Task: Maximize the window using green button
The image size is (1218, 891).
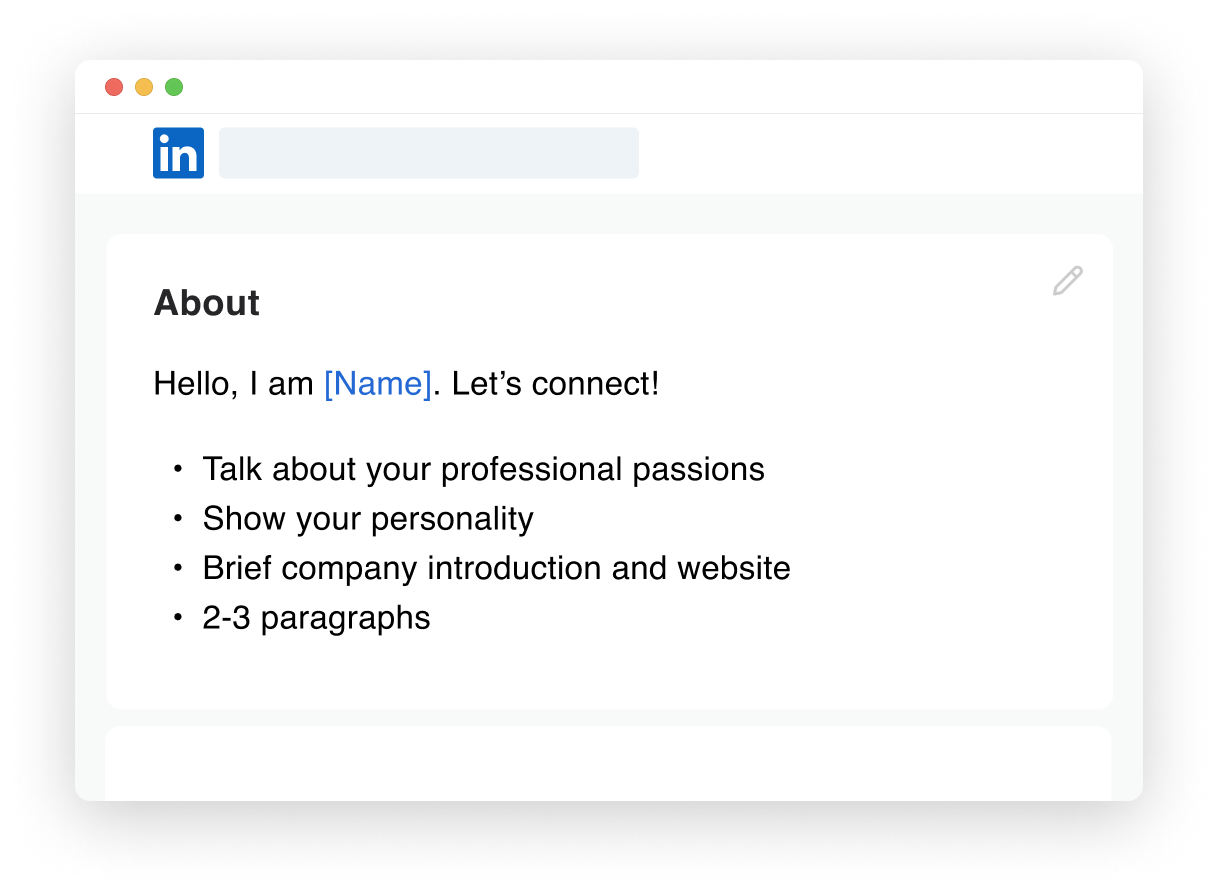Action: pyautogui.click(x=174, y=87)
